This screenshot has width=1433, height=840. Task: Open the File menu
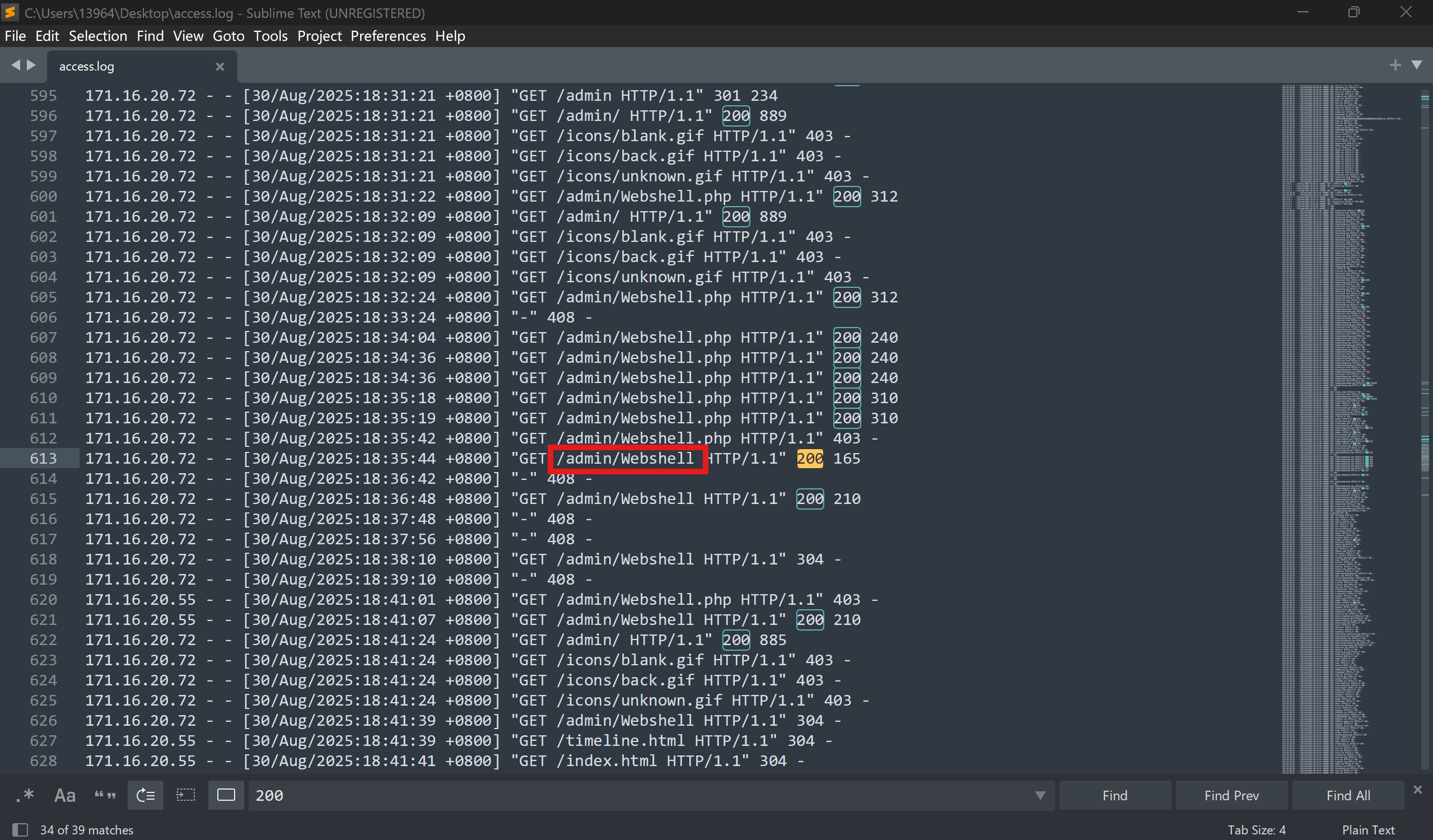15,36
